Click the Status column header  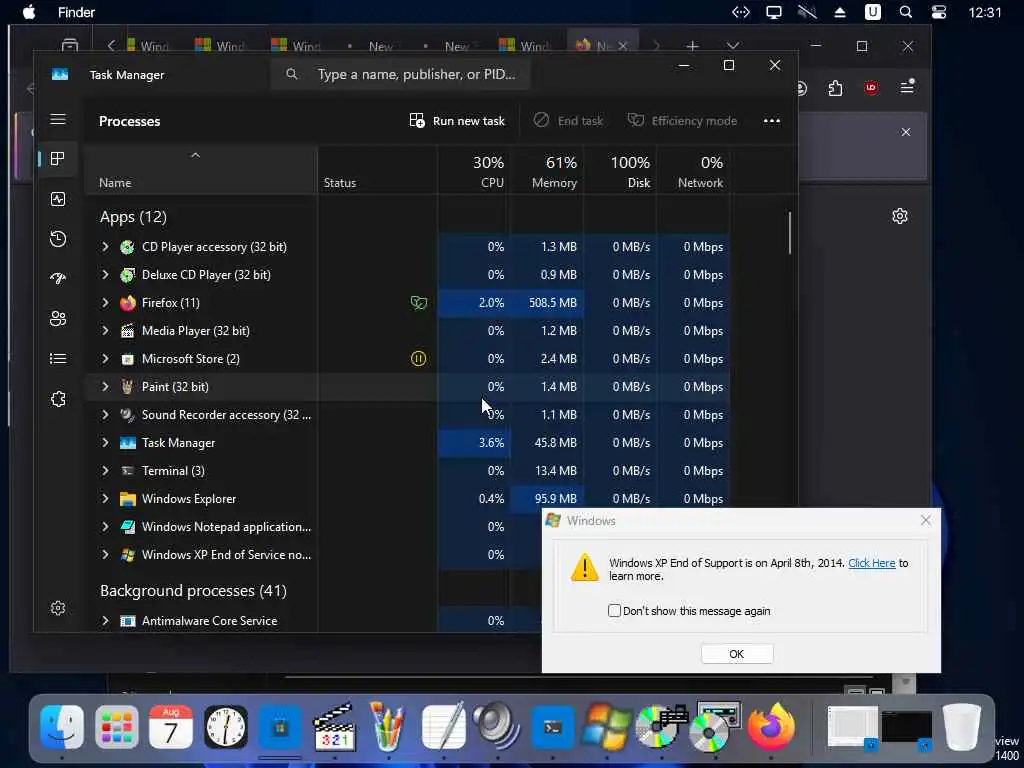pos(377,171)
